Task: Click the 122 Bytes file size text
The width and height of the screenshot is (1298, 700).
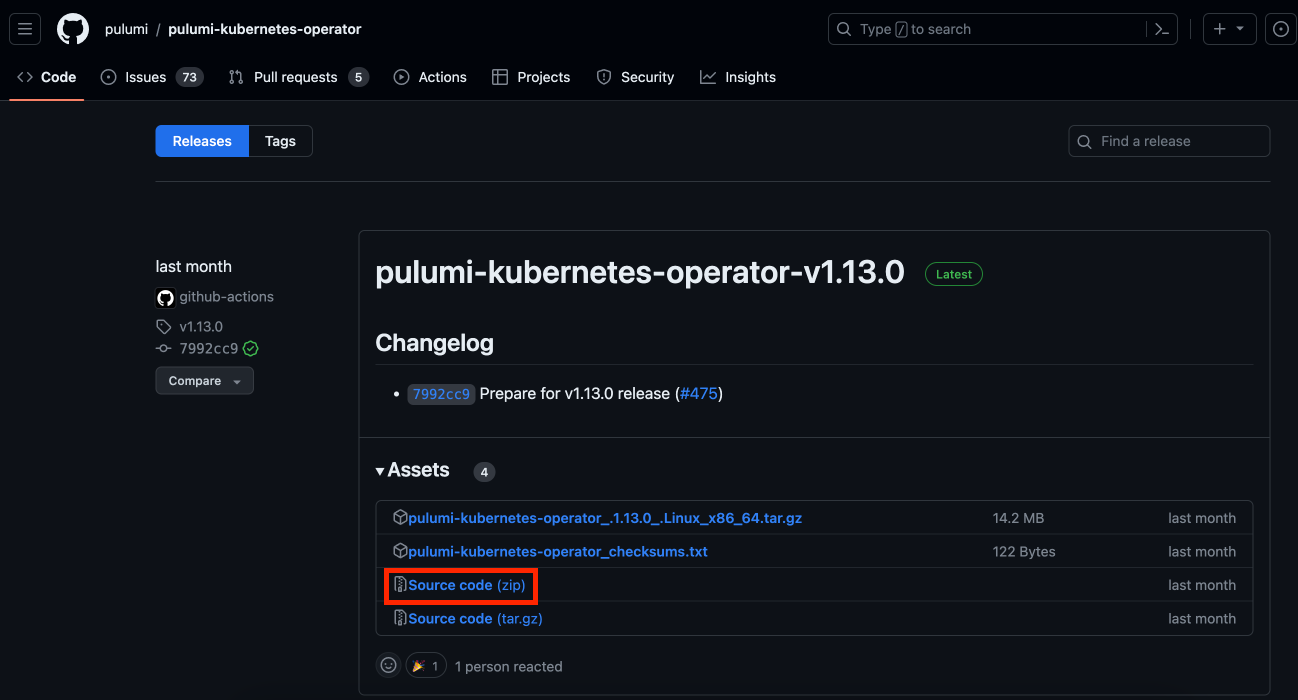Action: point(1024,551)
